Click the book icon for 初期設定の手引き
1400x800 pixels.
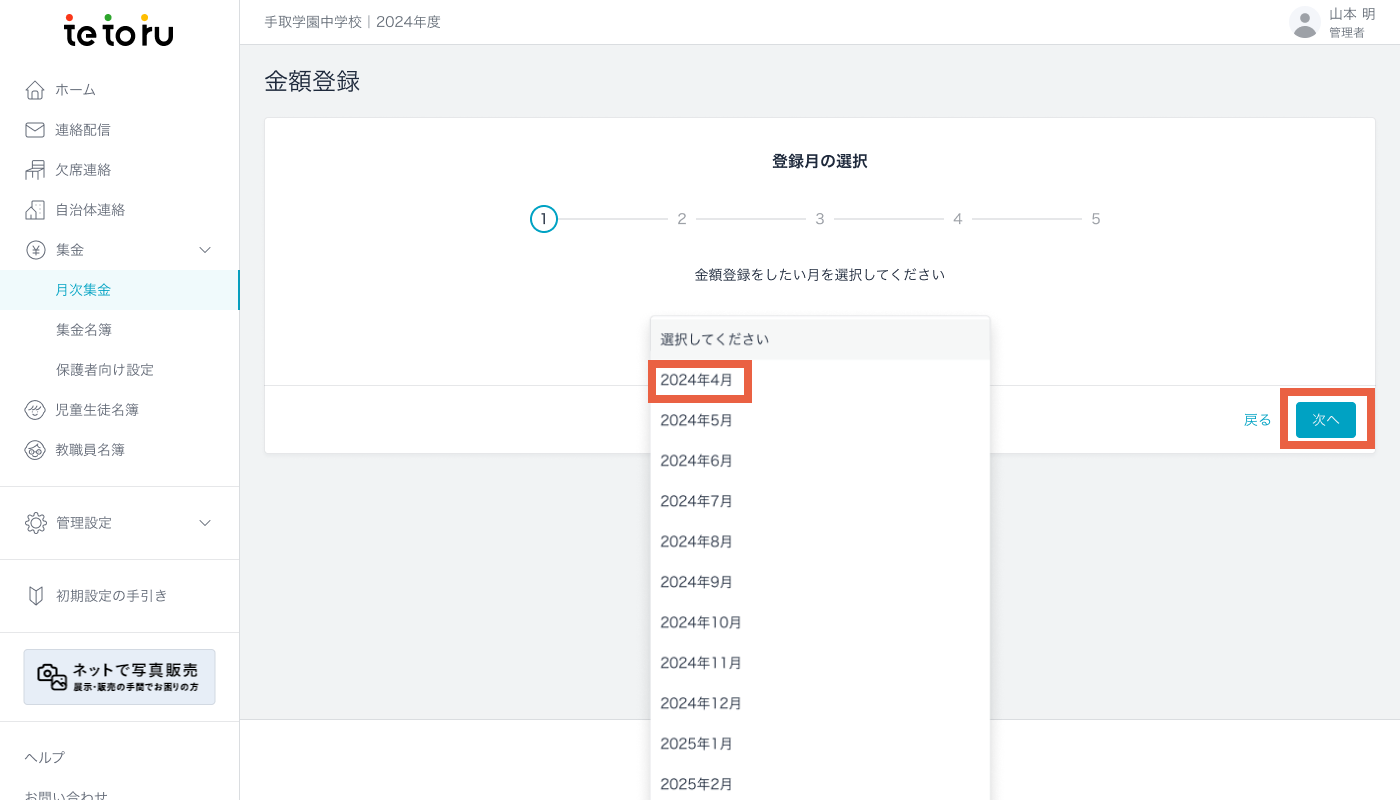coord(35,596)
